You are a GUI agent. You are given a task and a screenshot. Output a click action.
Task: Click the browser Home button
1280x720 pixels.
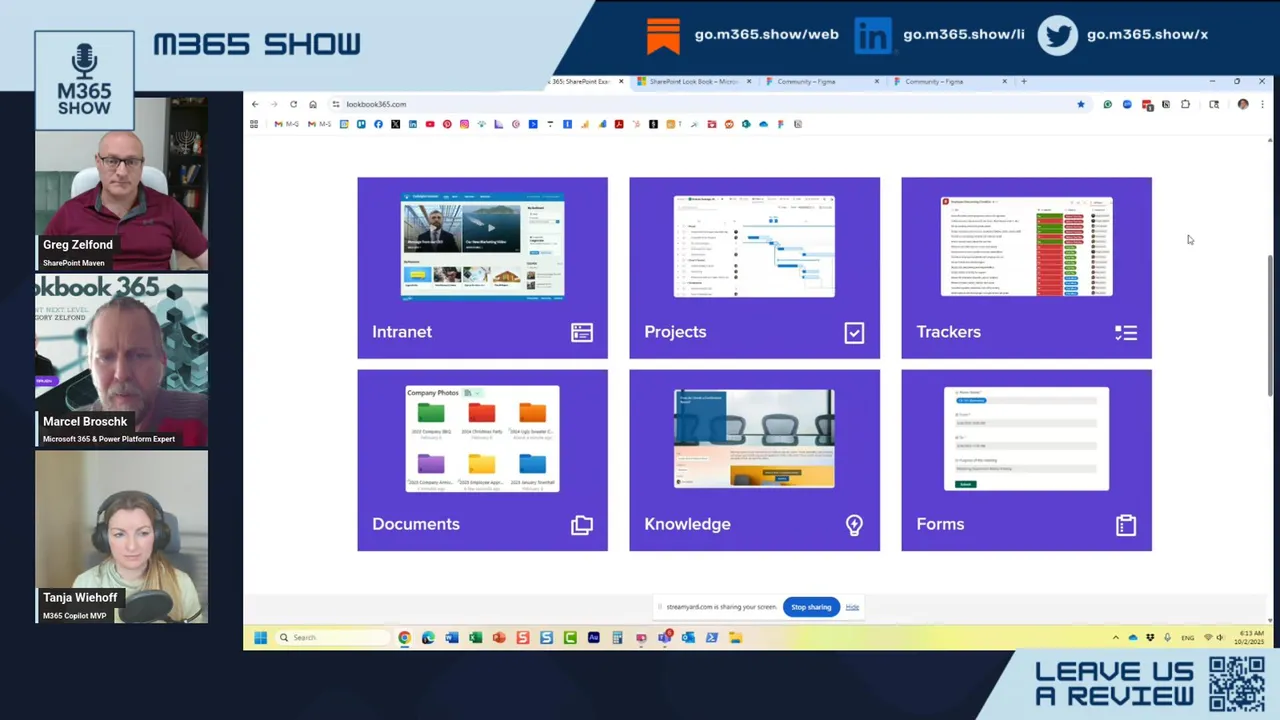(313, 104)
